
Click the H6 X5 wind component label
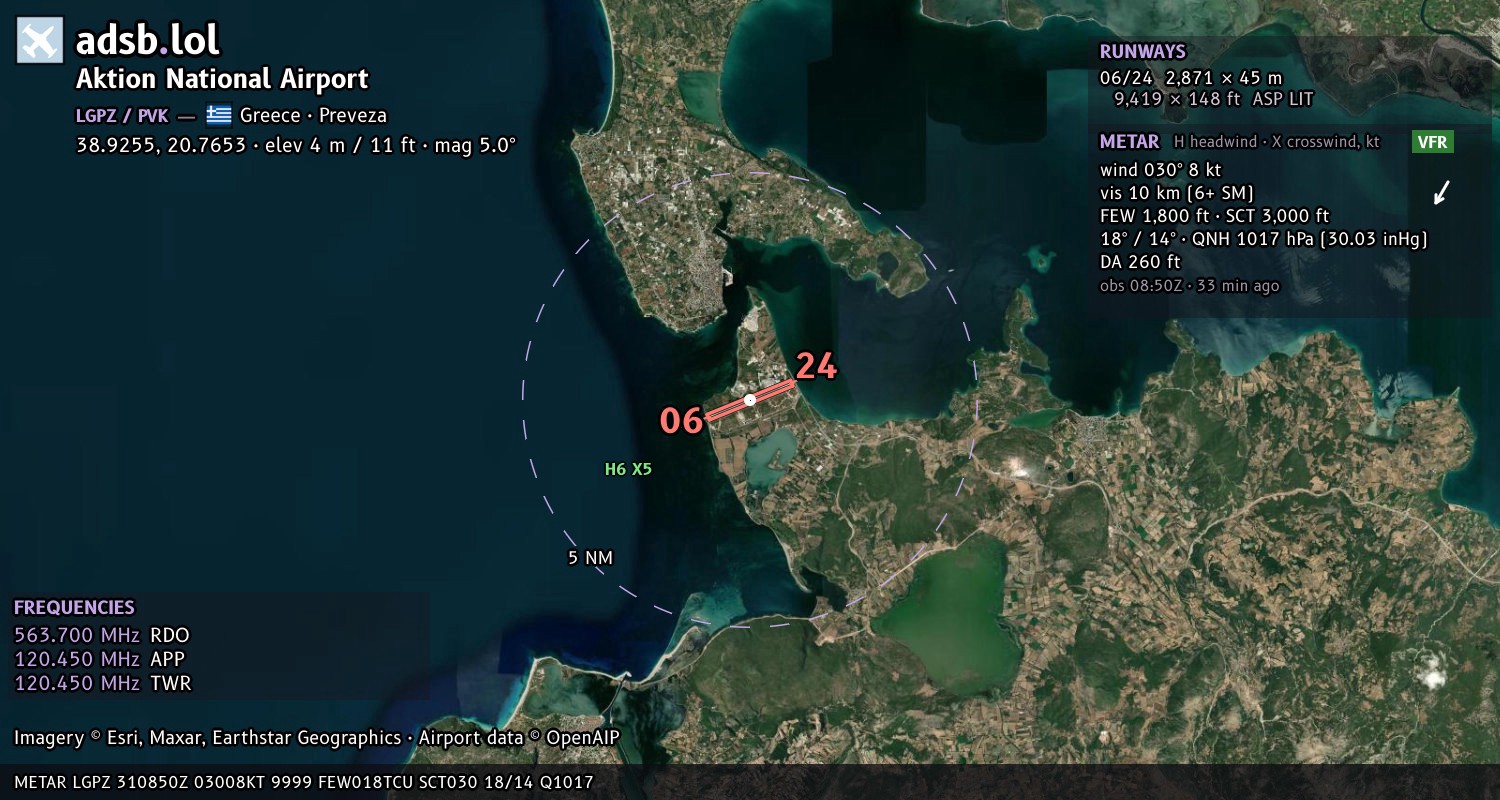pos(628,469)
